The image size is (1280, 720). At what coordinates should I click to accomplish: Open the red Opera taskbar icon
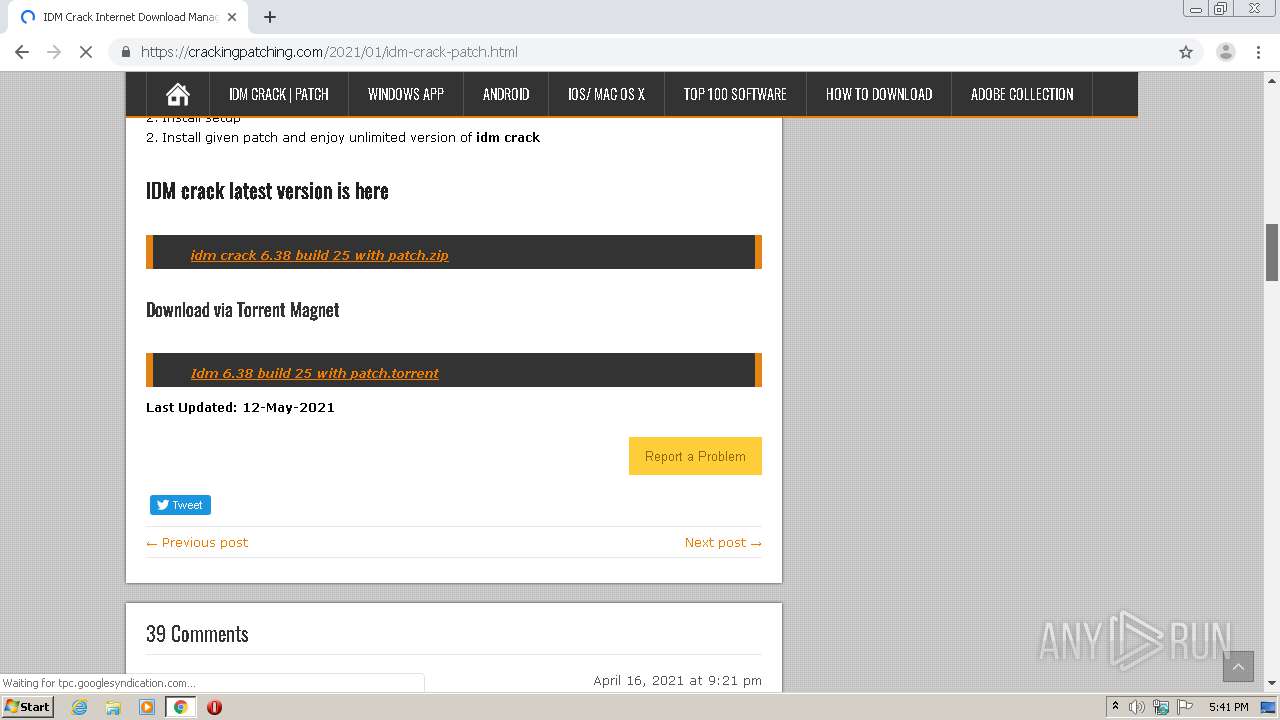pos(214,707)
